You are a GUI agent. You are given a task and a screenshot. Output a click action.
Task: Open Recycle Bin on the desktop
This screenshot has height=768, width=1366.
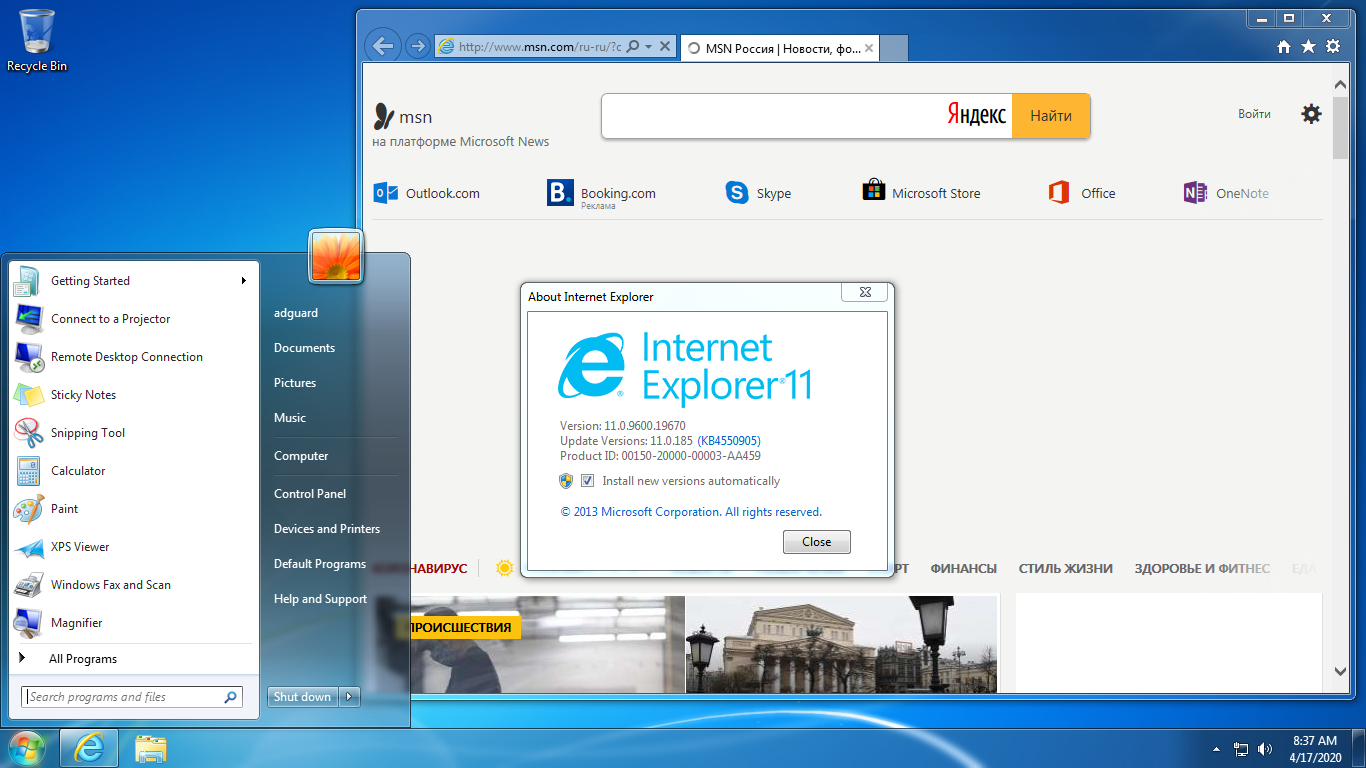[x=36, y=41]
